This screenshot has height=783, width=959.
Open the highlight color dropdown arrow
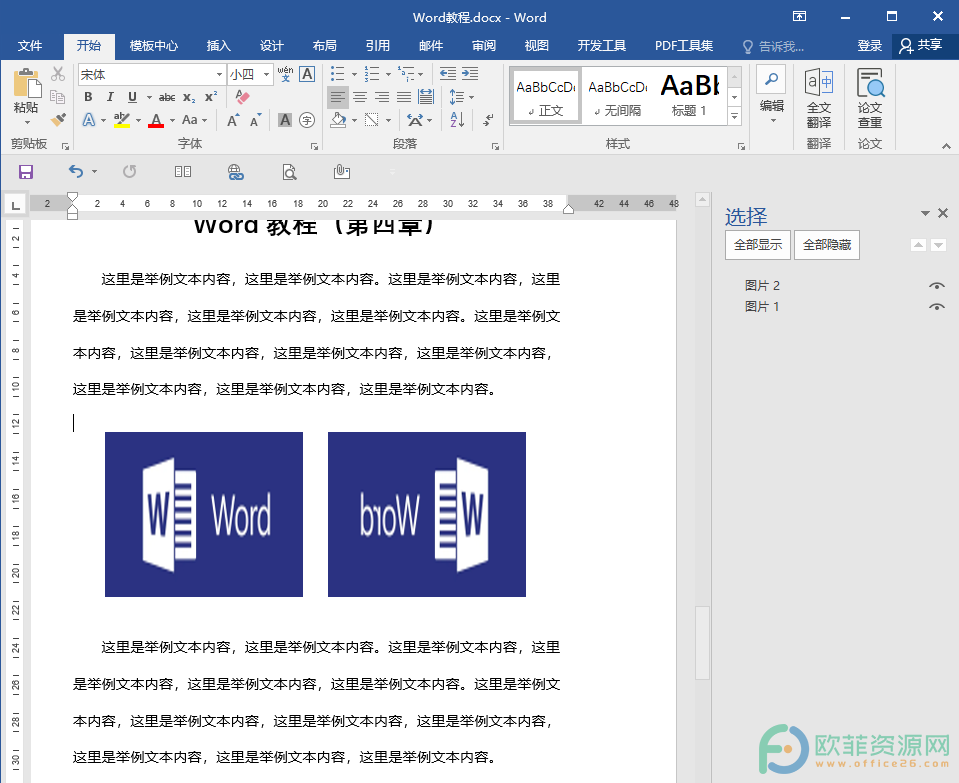[138, 121]
